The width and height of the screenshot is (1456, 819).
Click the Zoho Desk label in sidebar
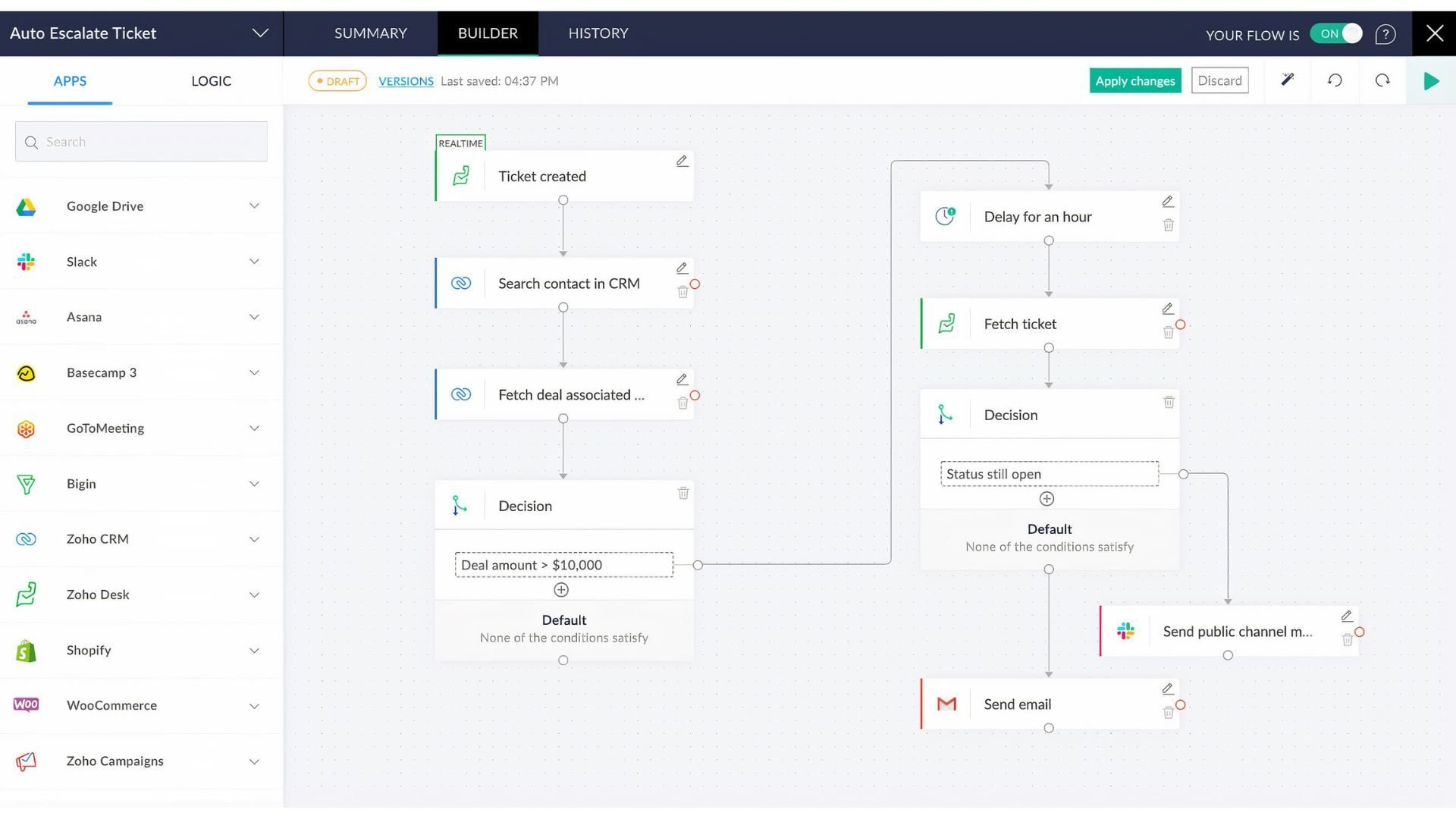point(98,595)
